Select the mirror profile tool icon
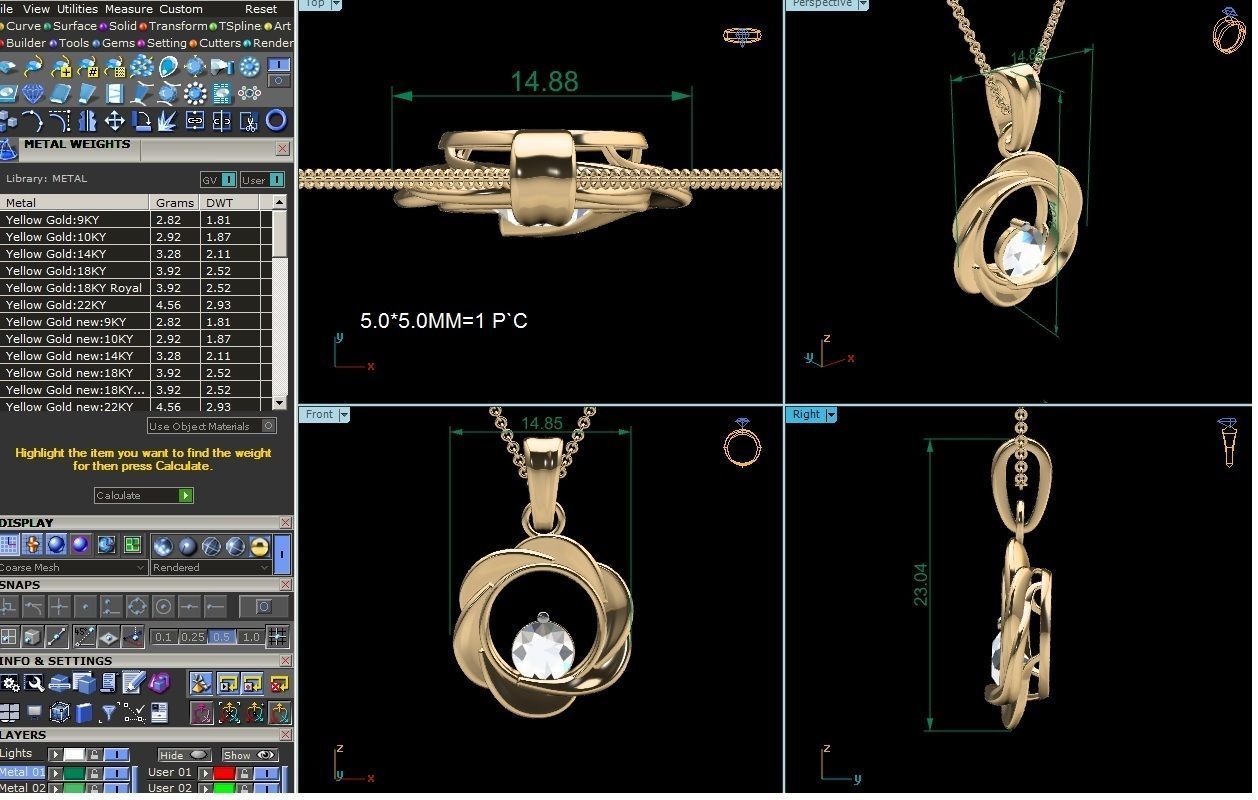Screen dimensions: 1258x800 click(x=87, y=120)
